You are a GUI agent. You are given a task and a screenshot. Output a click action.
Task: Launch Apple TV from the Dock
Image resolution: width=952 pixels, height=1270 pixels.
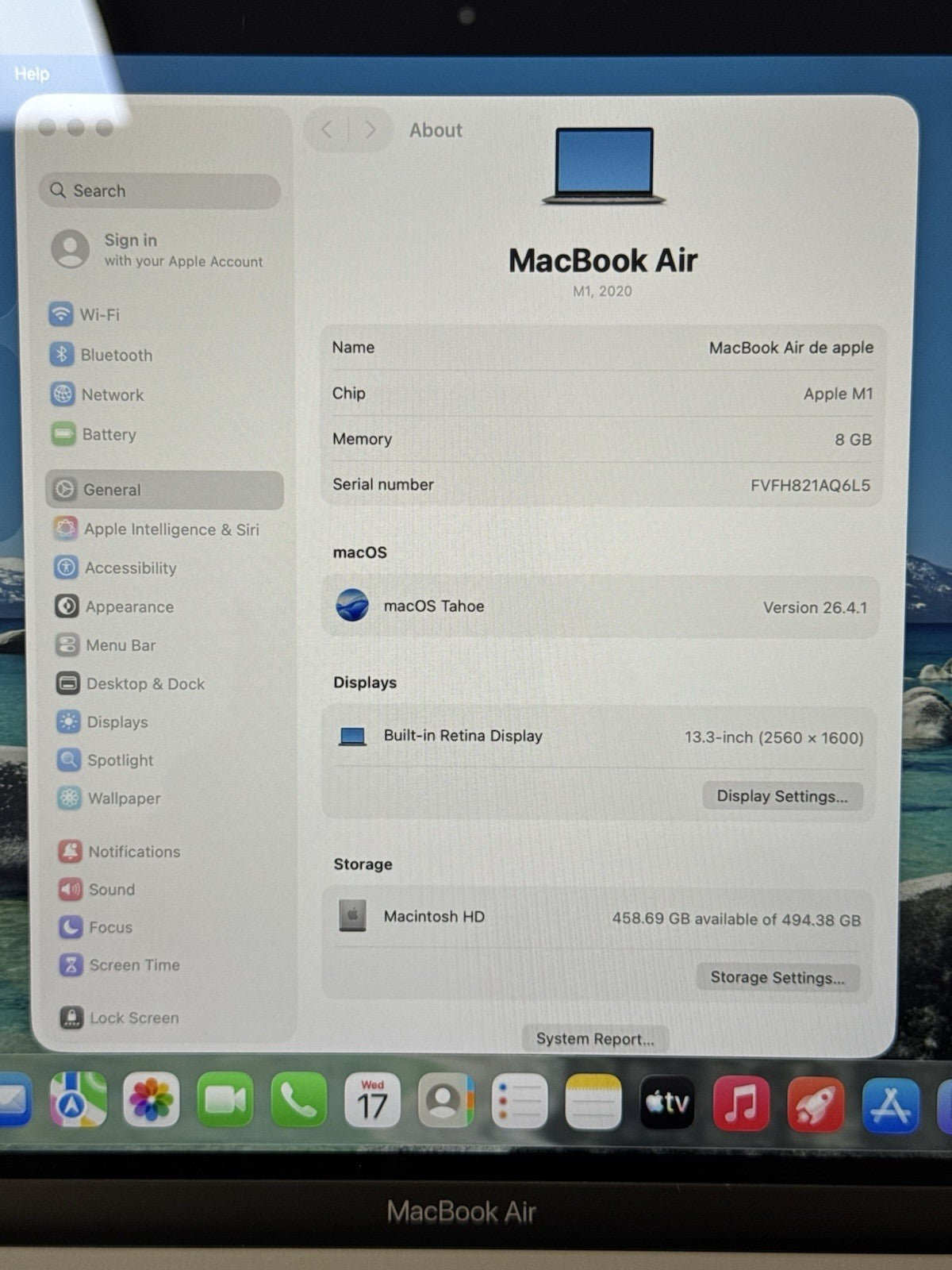pos(667,1102)
